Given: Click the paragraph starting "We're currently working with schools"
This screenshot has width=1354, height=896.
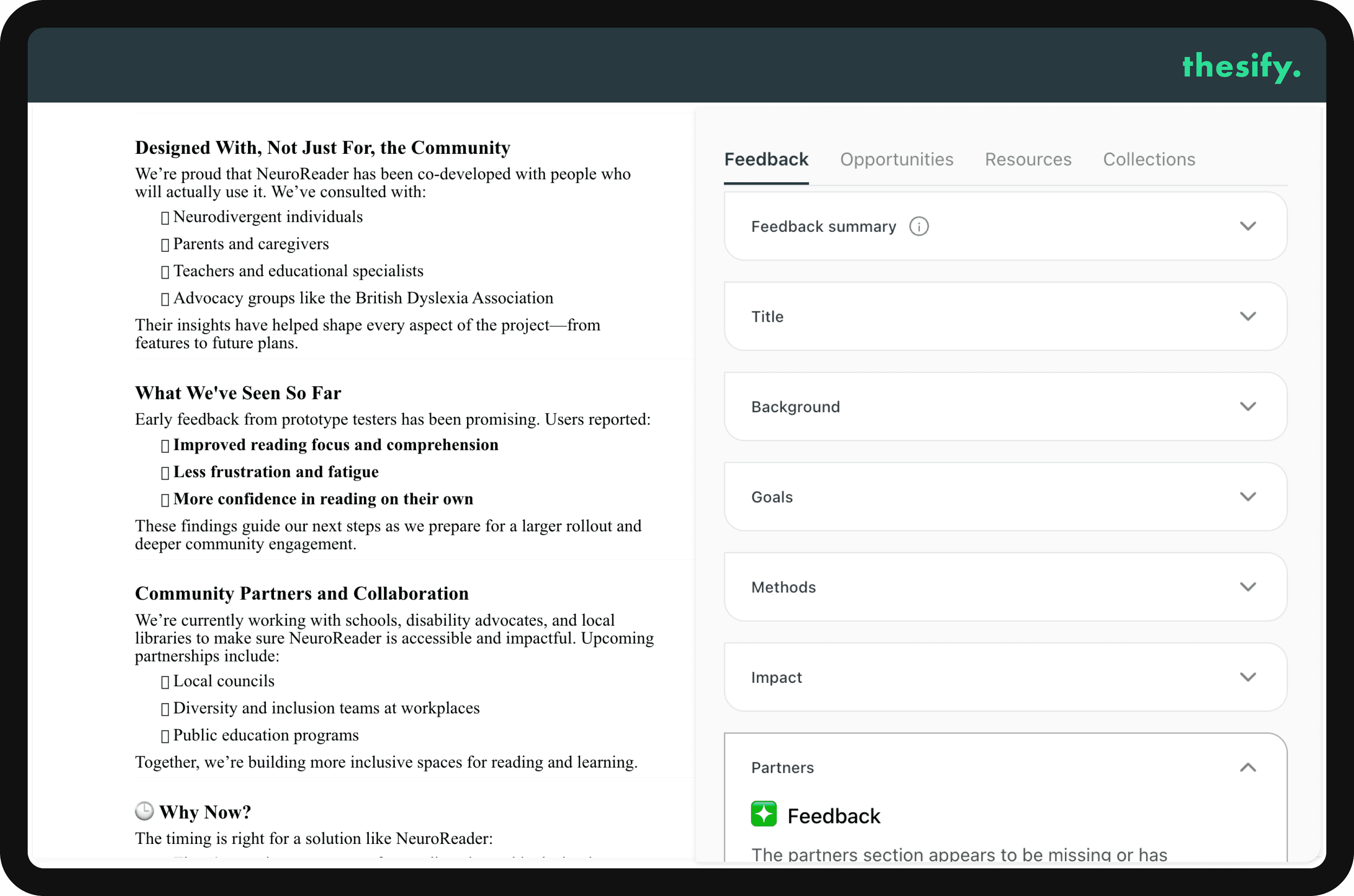Looking at the screenshot, I should [394, 638].
